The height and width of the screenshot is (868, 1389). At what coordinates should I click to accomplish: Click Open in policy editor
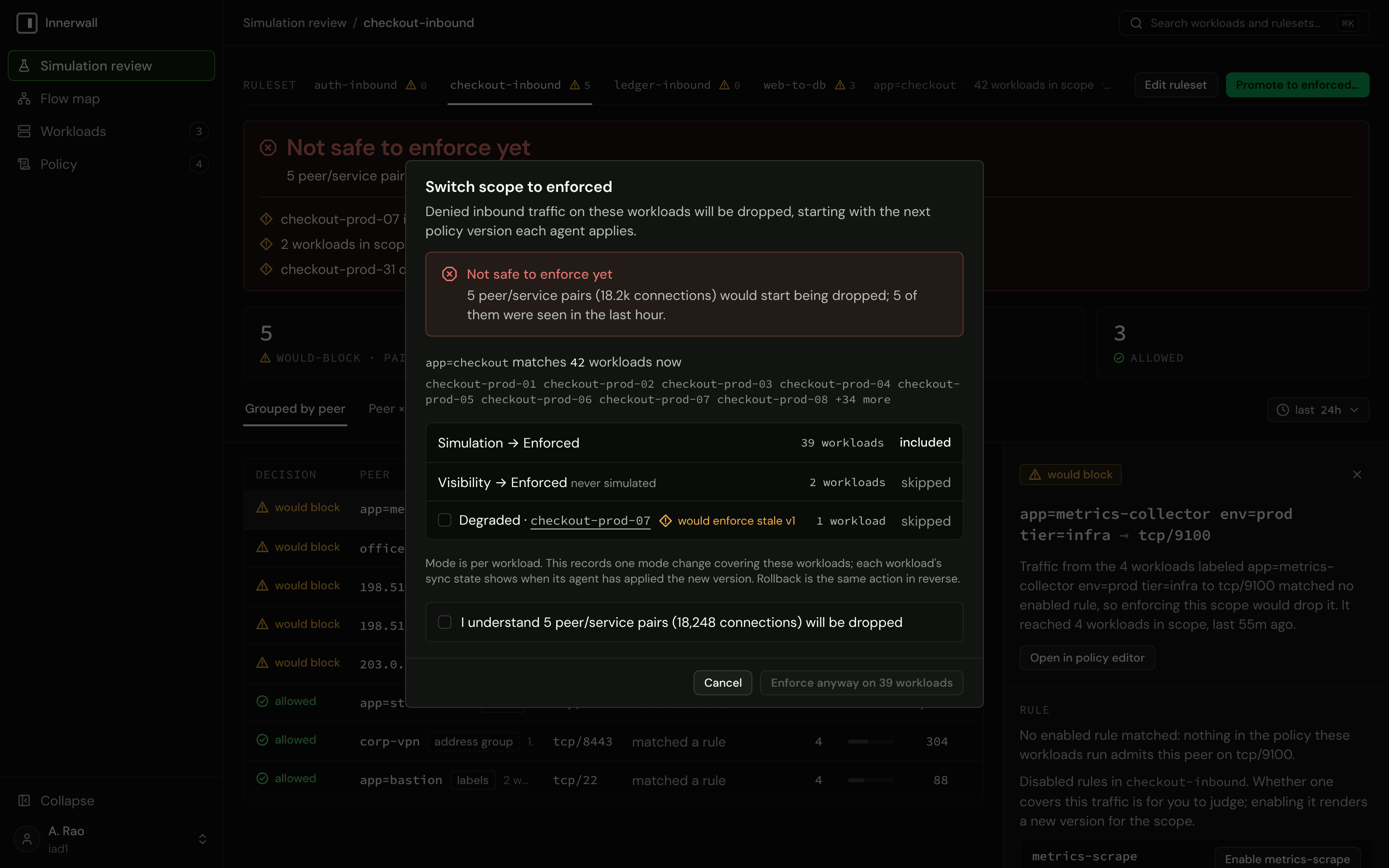1087,658
